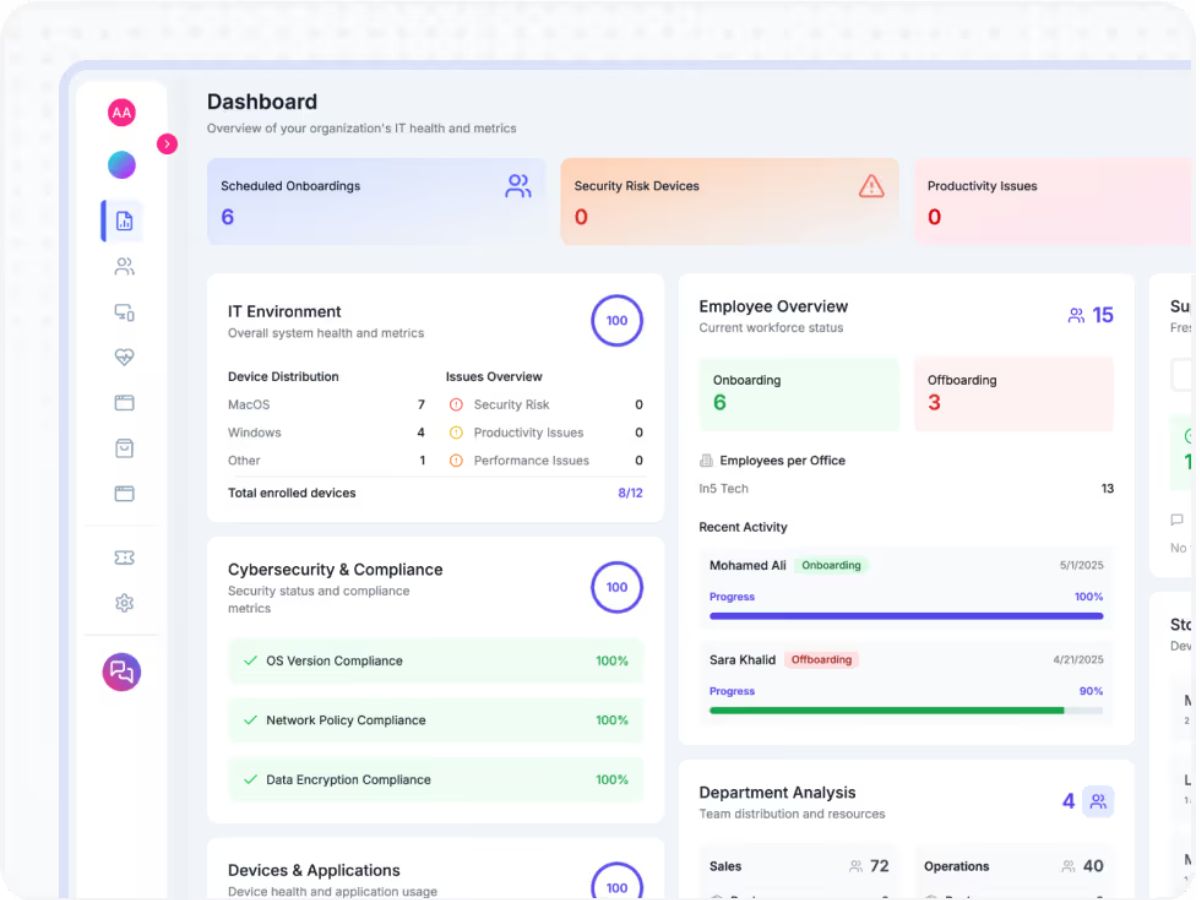The height and width of the screenshot is (900, 1200).
Task: Click the Cybersecurity & Compliance score ring
Action: (x=617, y=587)
